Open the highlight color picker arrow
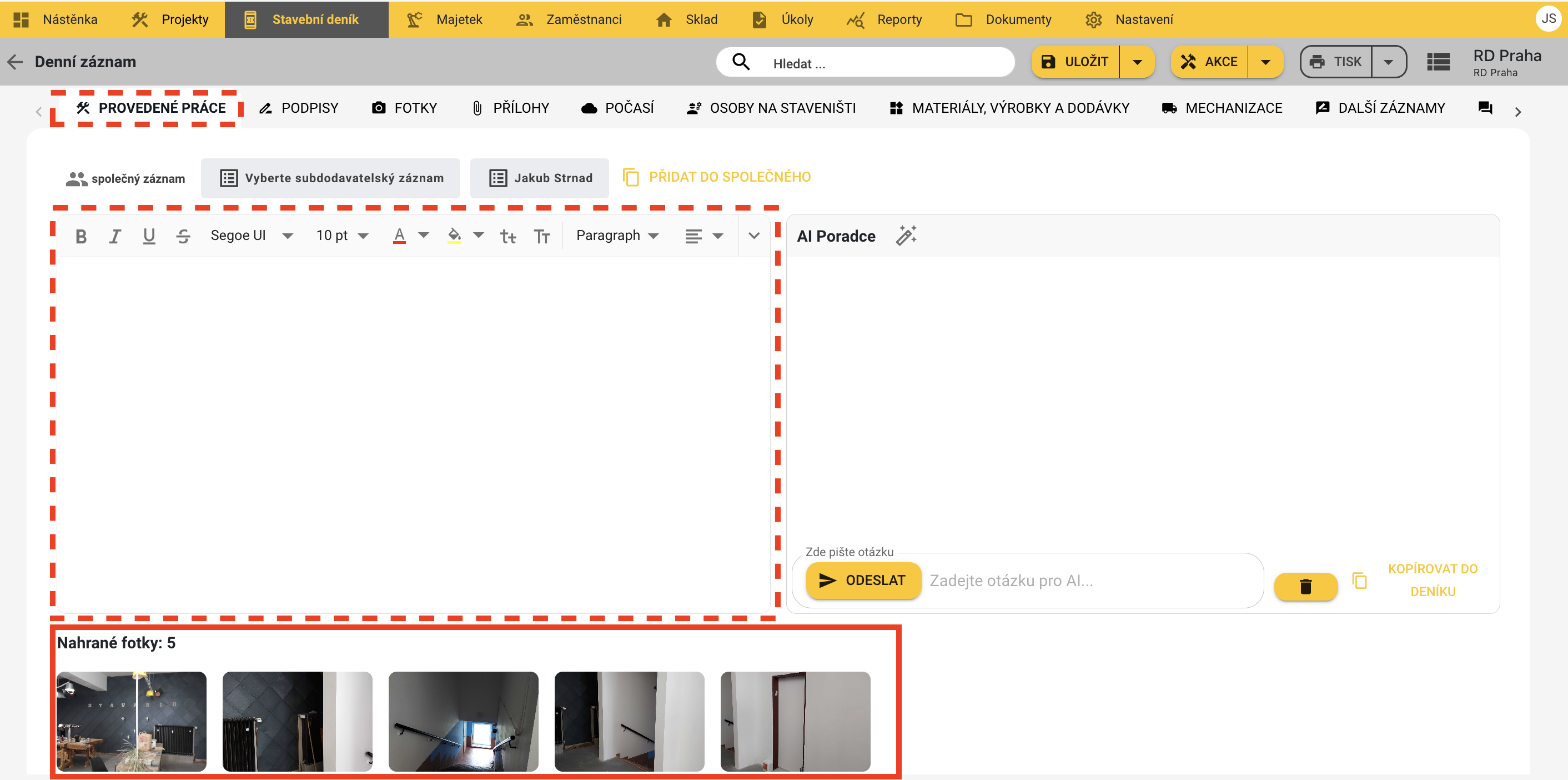Screen dimensions: 1568x780 pyautogui.click(x=479, y=236)
